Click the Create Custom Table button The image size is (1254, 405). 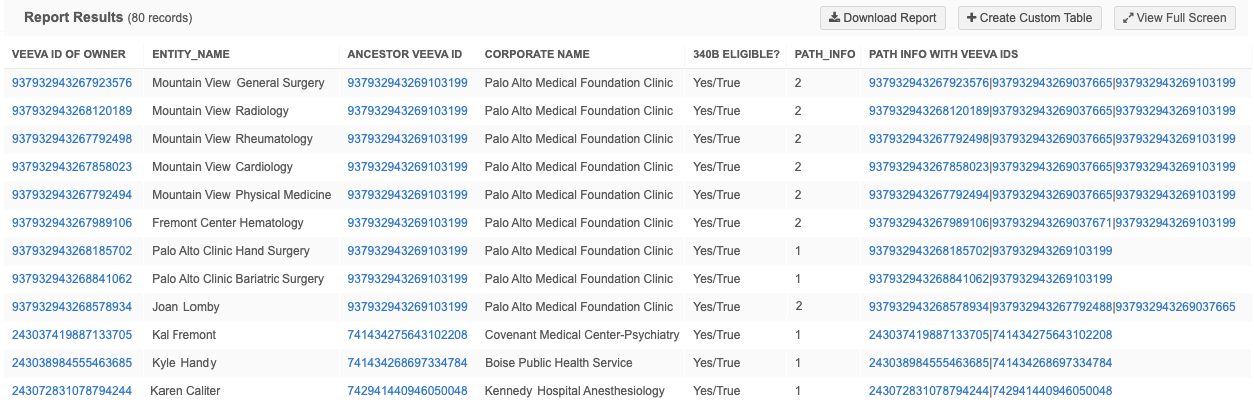tap(1030, 18)
